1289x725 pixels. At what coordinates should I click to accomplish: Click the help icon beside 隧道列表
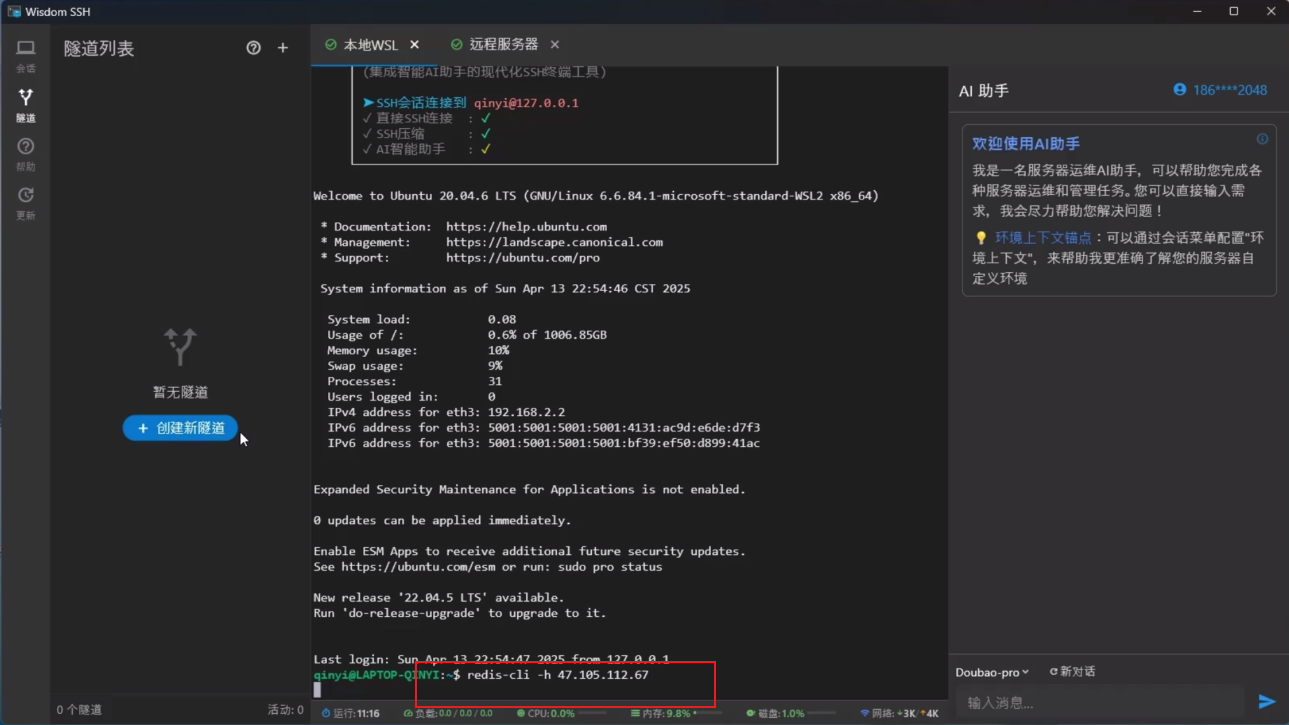[254, 48]
